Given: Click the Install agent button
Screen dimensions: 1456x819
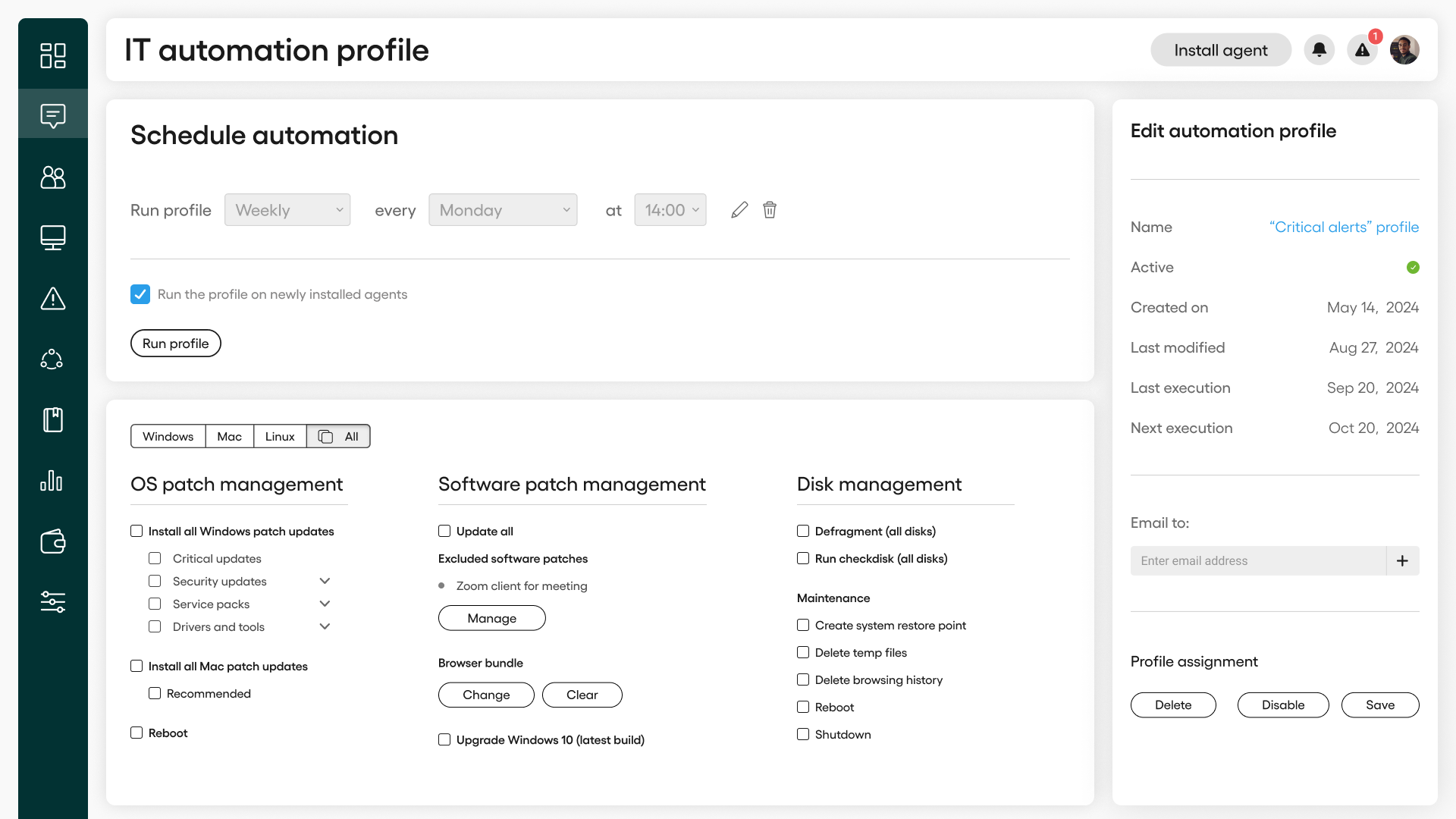Looking at the screenshot, I should click(x=1221, y=50).
